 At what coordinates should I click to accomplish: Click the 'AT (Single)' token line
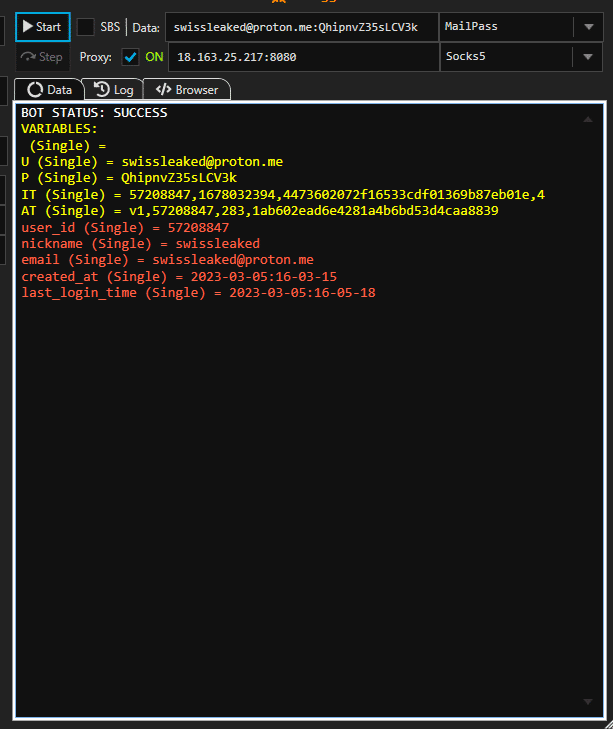tap(260, 211)
